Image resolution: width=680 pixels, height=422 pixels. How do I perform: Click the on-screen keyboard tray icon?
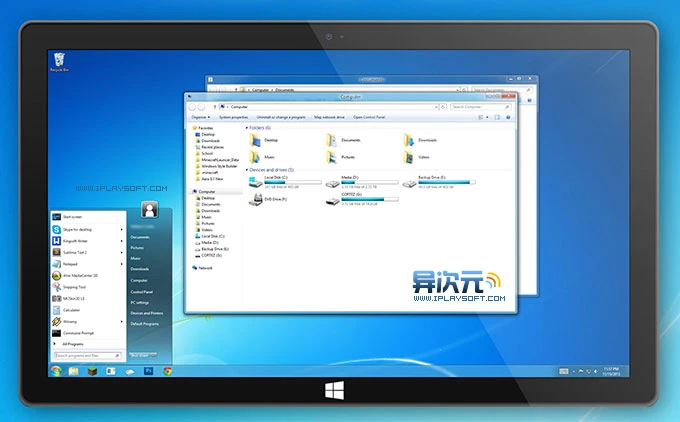pos(563,371)
